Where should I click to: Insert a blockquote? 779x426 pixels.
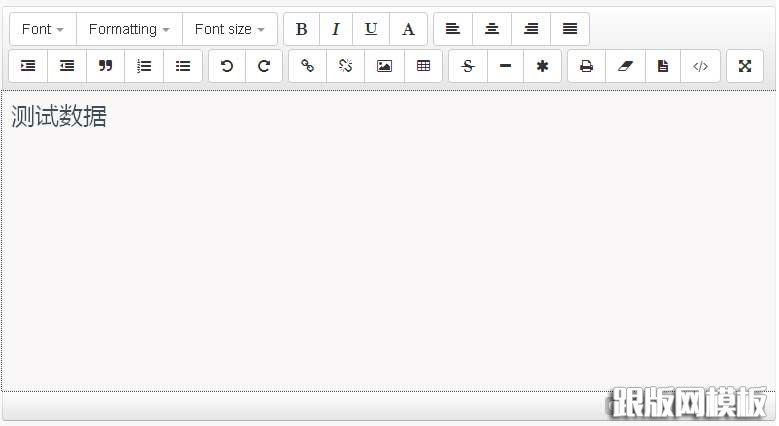[x=105, y=66]
